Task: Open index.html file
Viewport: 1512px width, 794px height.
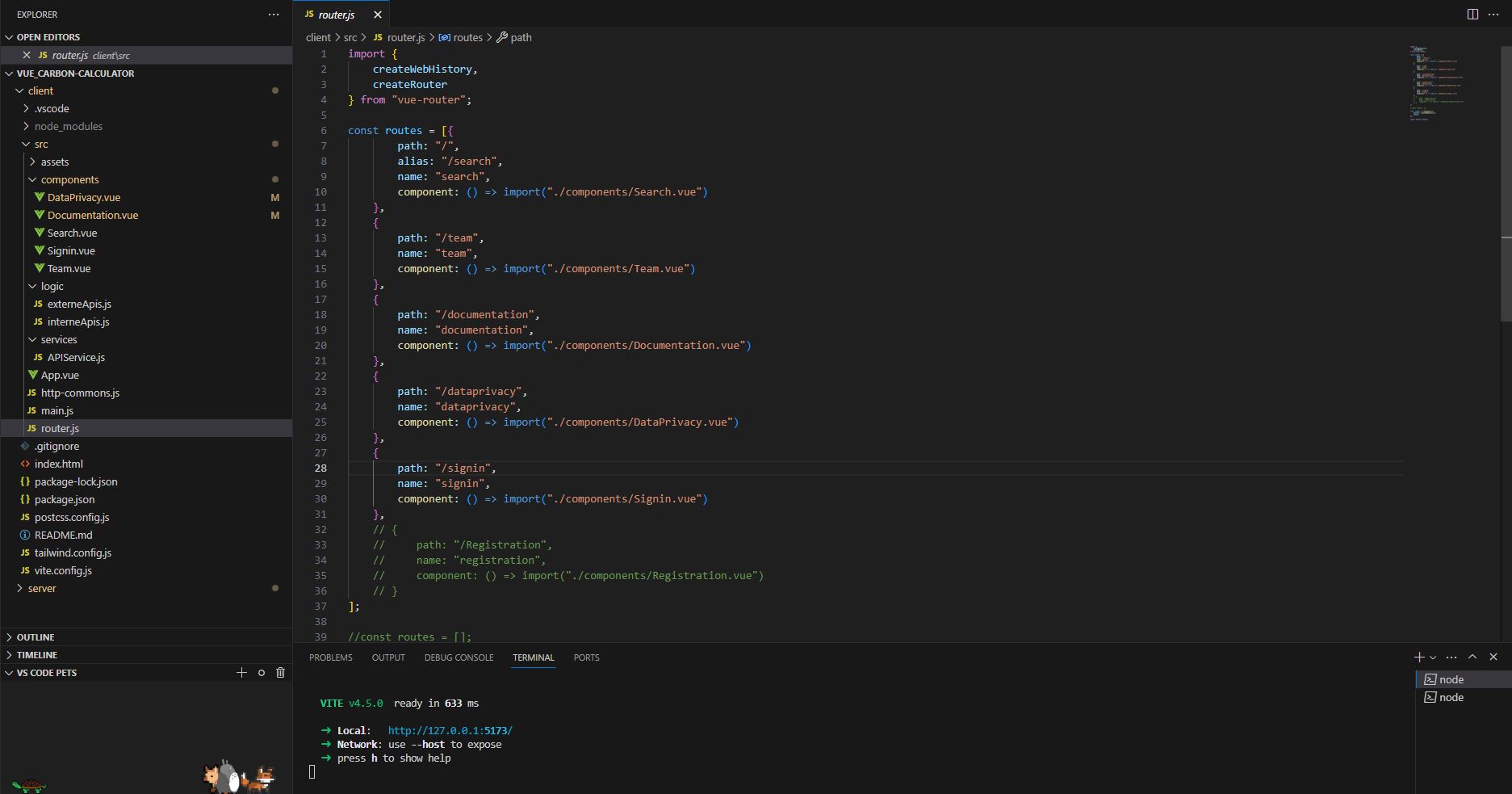Action: tap(58, 464)
